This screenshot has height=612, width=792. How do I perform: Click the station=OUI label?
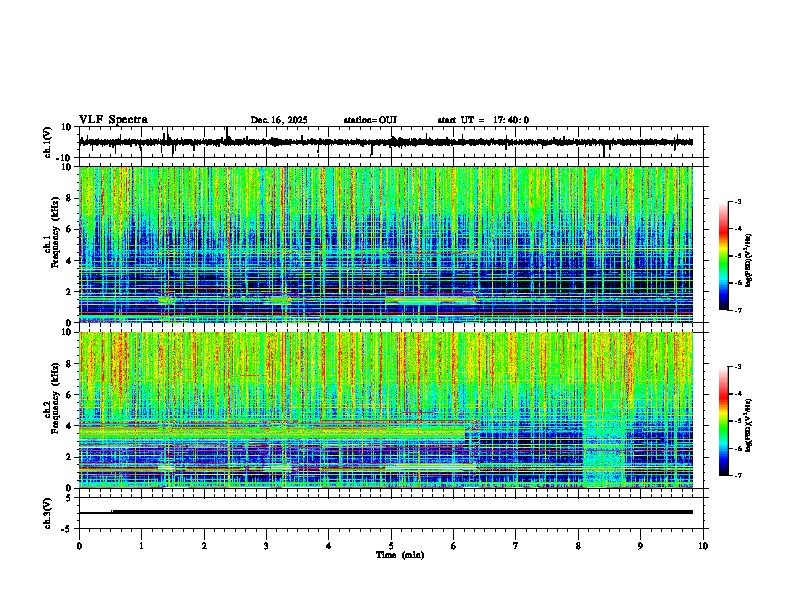pos(370,120)
